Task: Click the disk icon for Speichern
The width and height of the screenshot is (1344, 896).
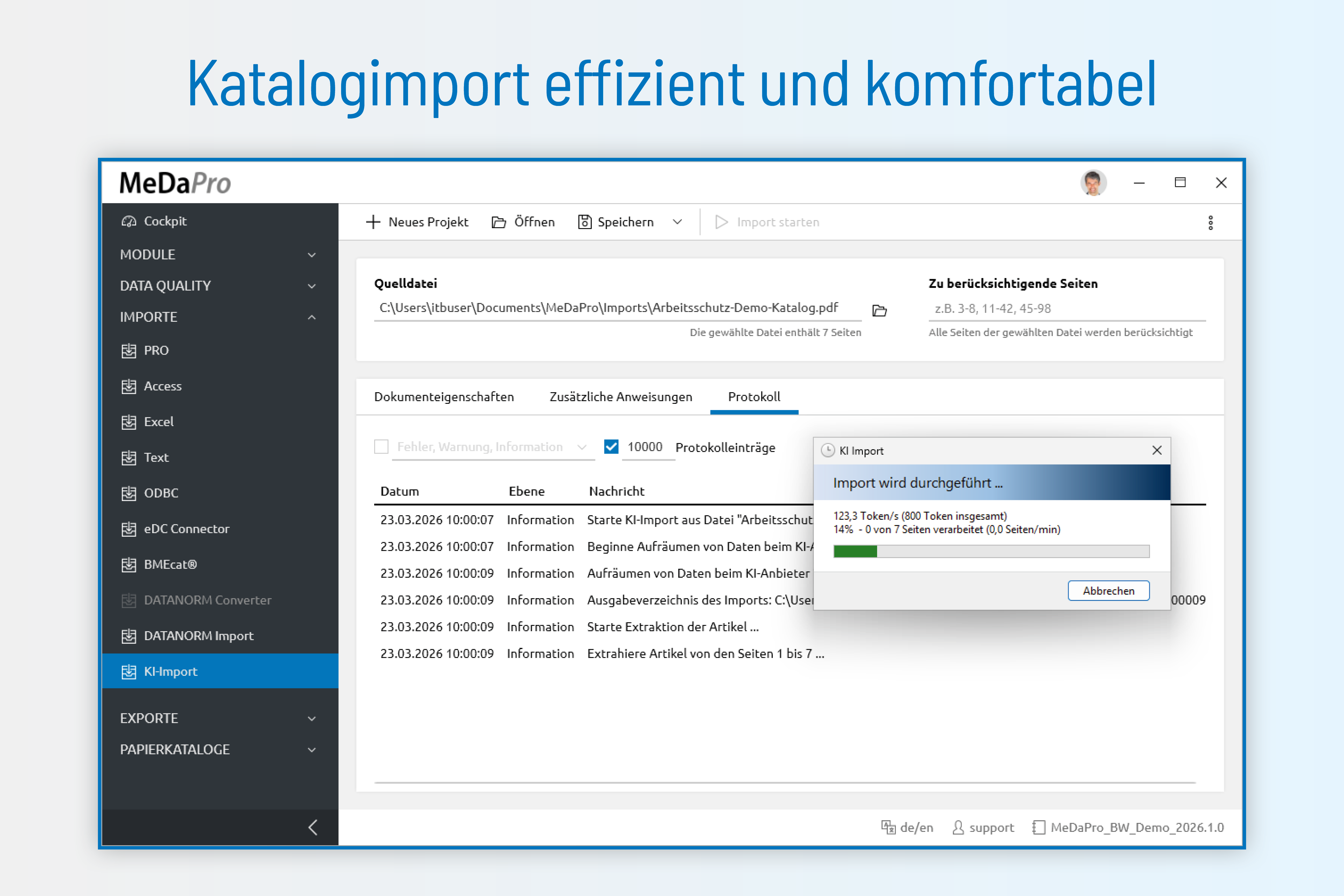Action: (x=585, y=222)
